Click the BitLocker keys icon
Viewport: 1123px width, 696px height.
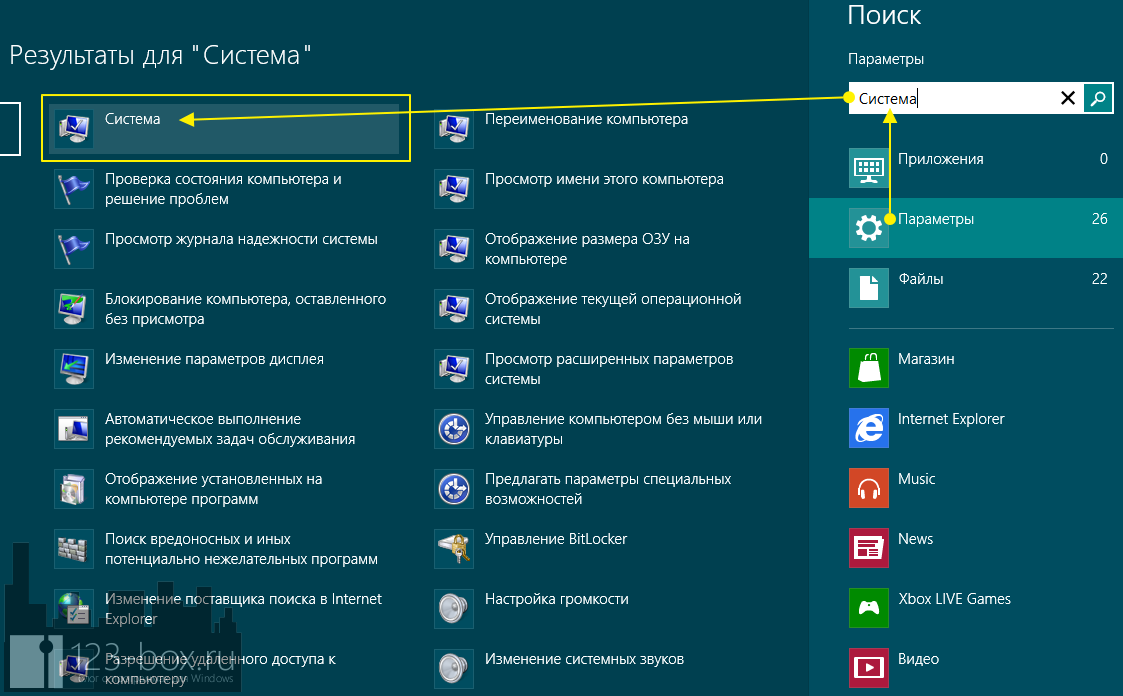(x=454, y=550)
